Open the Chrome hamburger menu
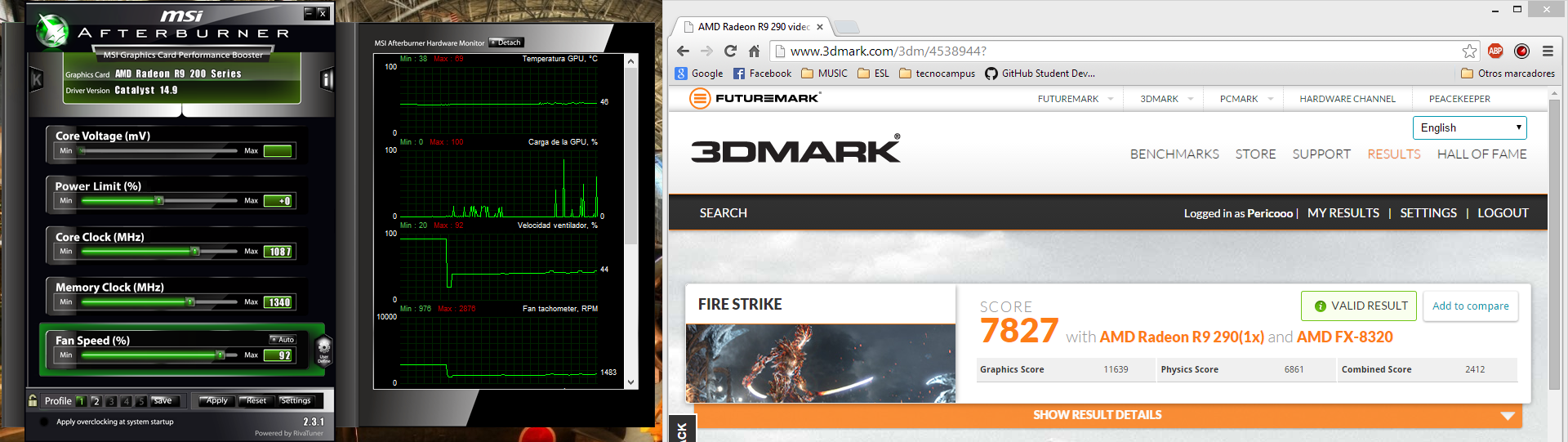The image size is (1568, 442). (1548, 51)
